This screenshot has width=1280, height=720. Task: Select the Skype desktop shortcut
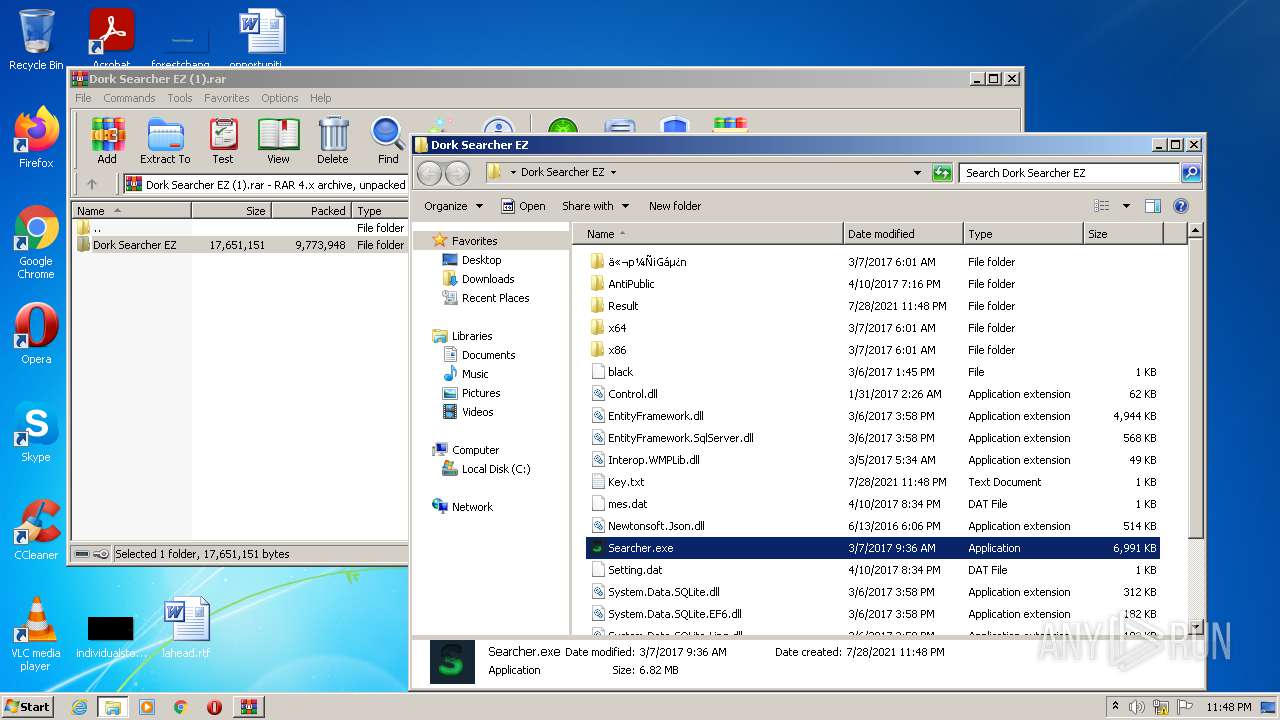pos(36,433)
